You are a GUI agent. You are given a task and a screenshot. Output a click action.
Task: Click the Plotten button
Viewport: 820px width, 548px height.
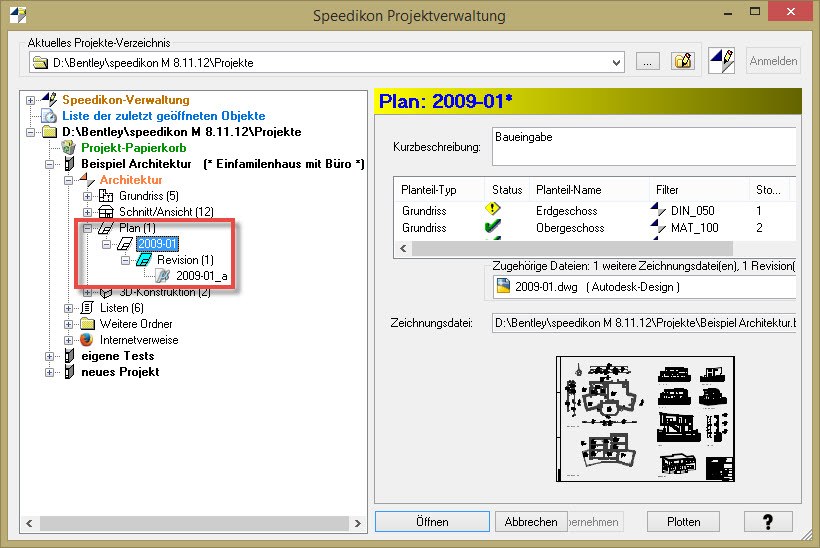pos(683,522)
